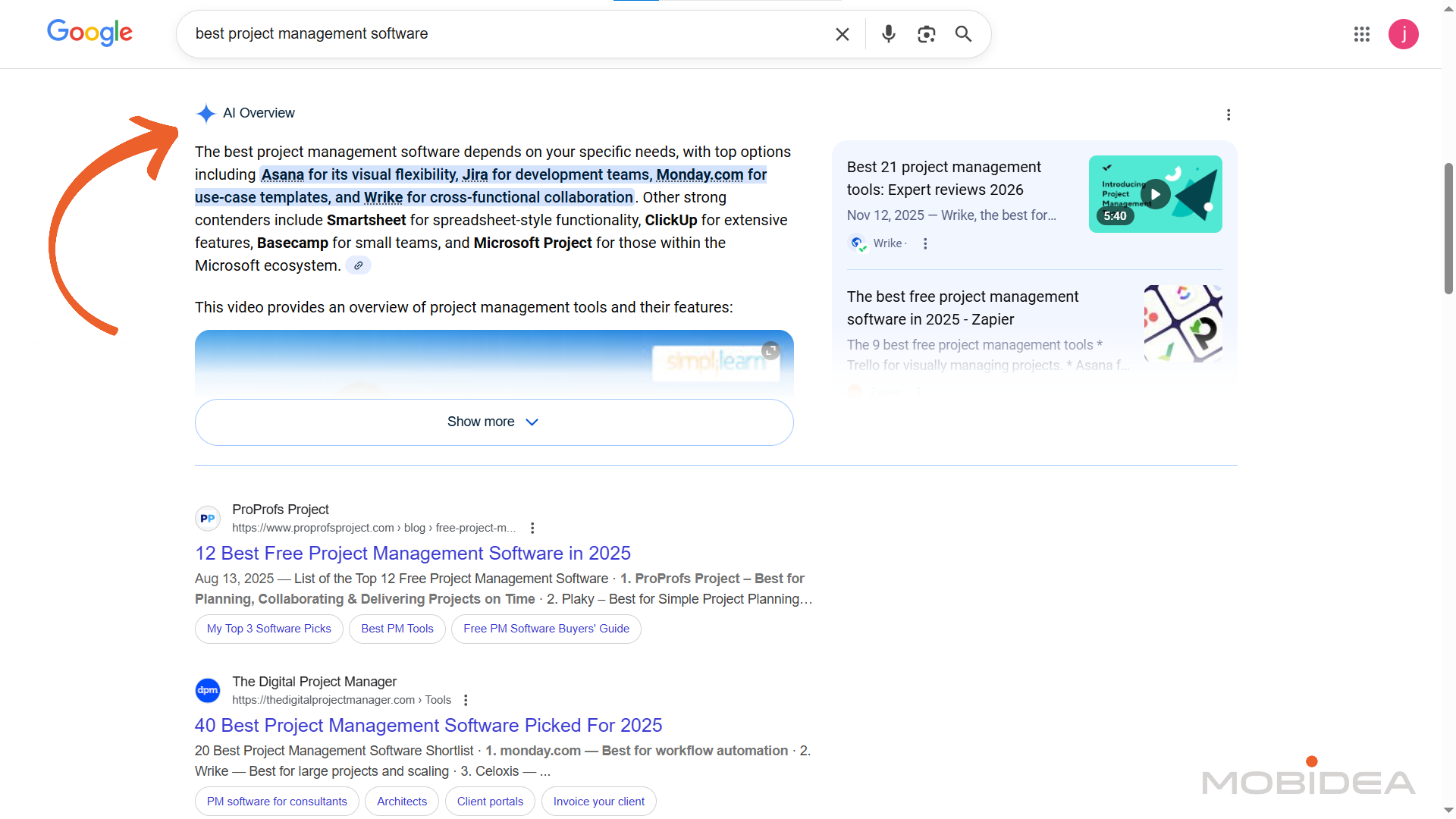The height and width of the screenshot is (819, 1456).
Task: Click the ProProfs Project favicon
Action: pyautogui.click(x=207, y=518)
